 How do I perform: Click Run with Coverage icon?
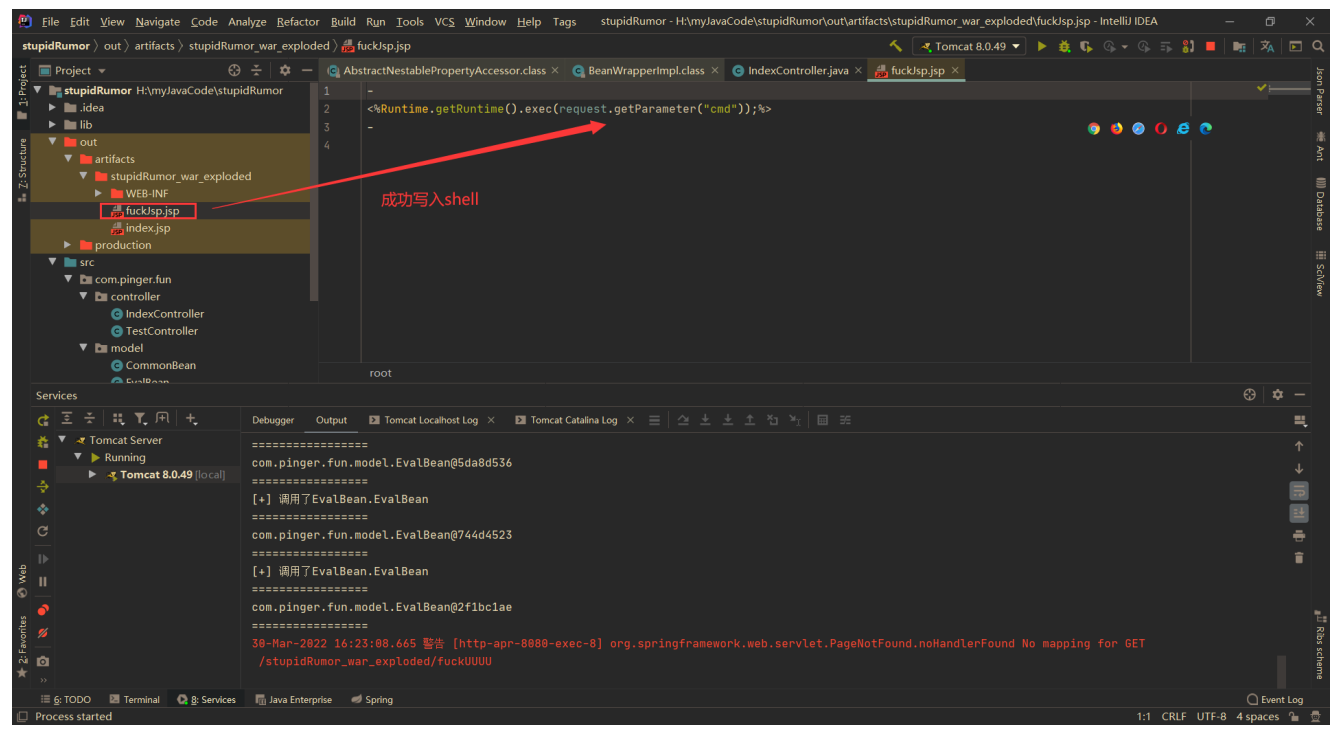click(x=1086, y=46)
